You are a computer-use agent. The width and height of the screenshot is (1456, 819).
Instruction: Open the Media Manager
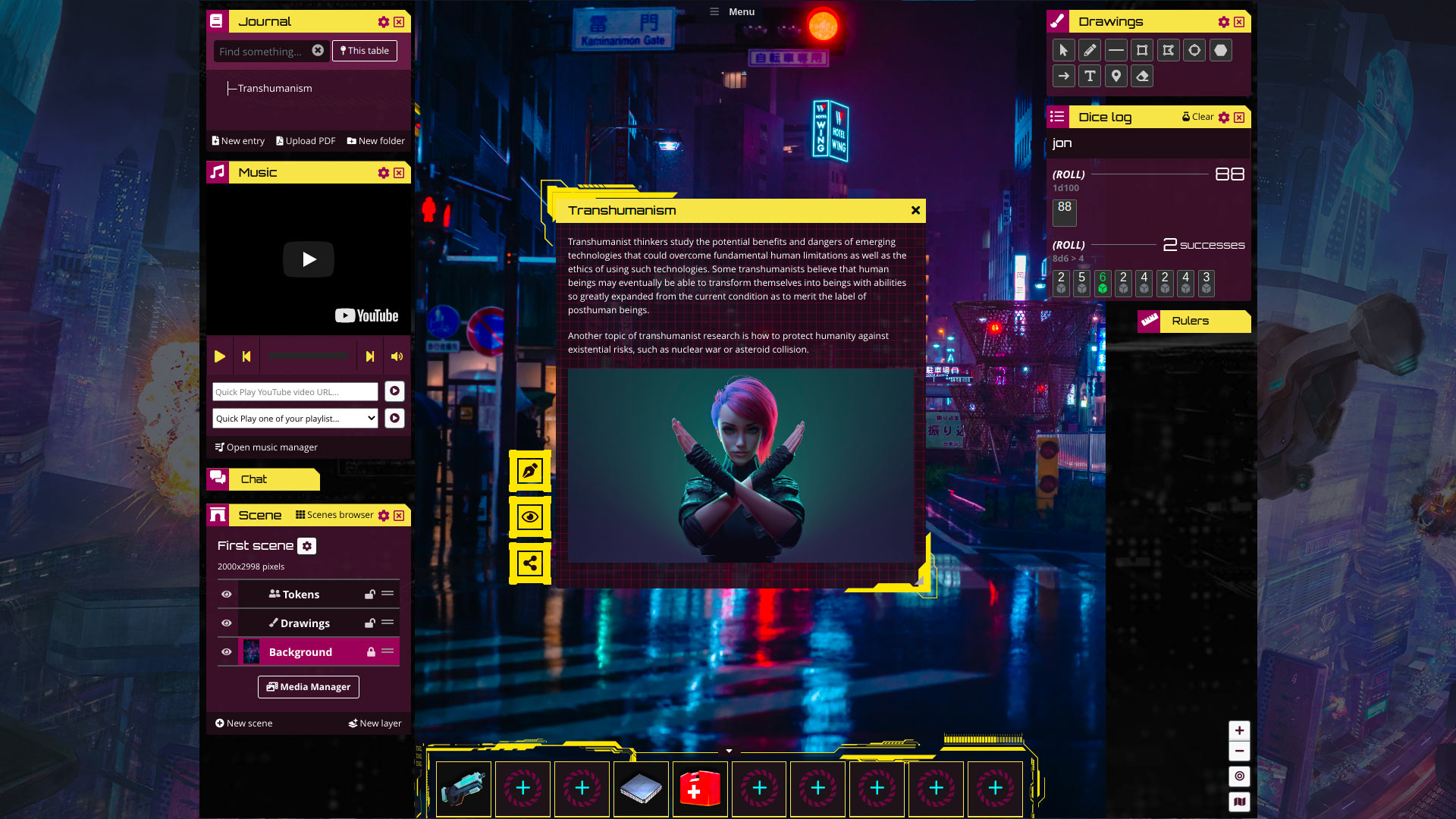pyautogui.click(x=308, y=687)
